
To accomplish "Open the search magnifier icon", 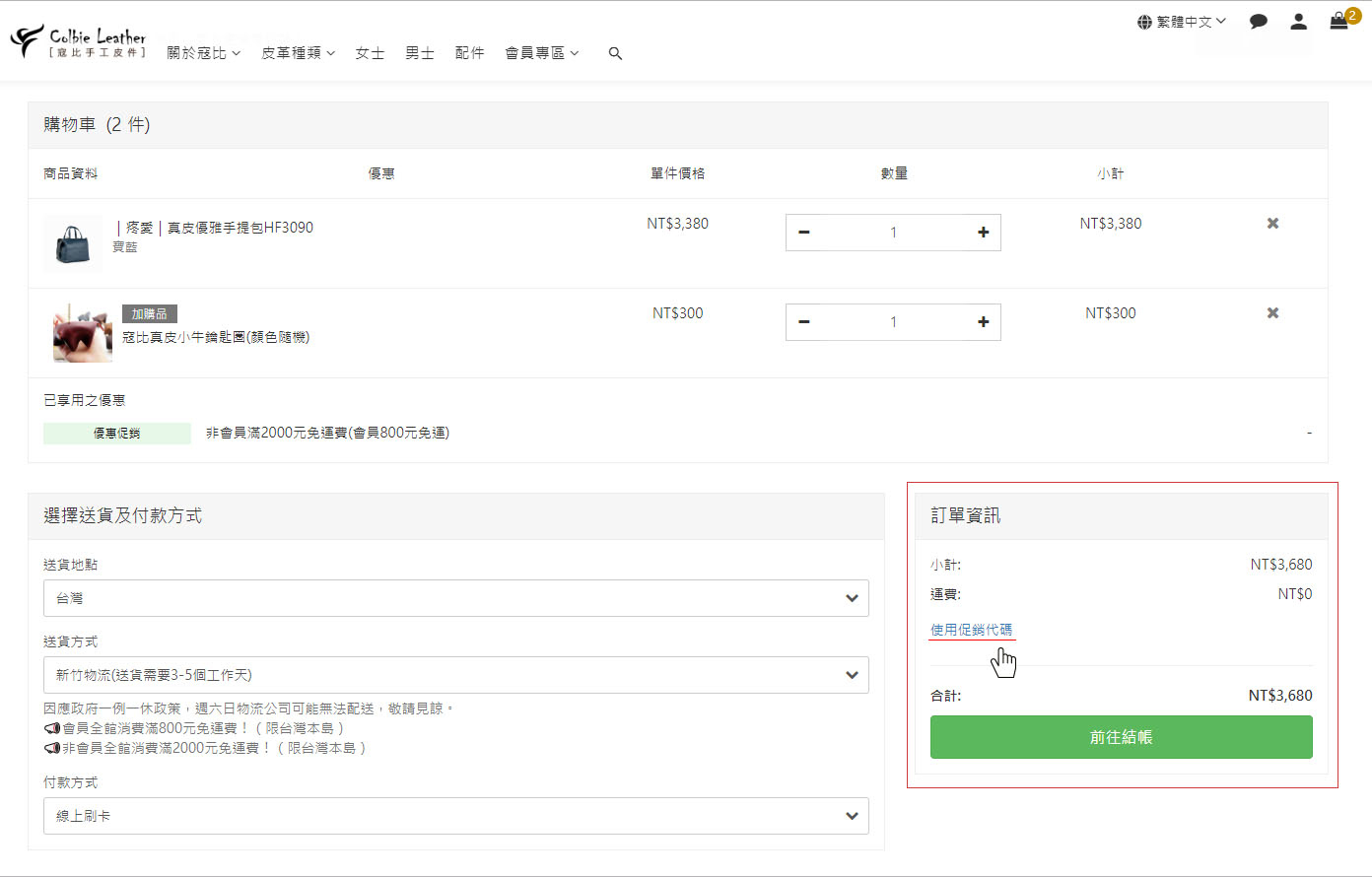I will click(x=615, y=53).
